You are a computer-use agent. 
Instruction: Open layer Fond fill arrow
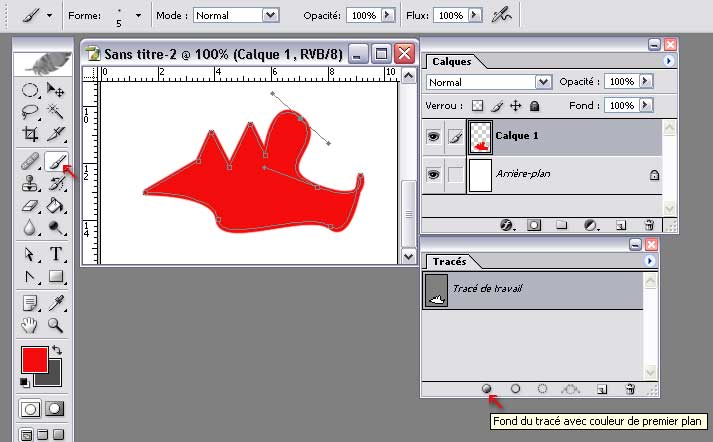pyautogui.click(x=645, y=105)
